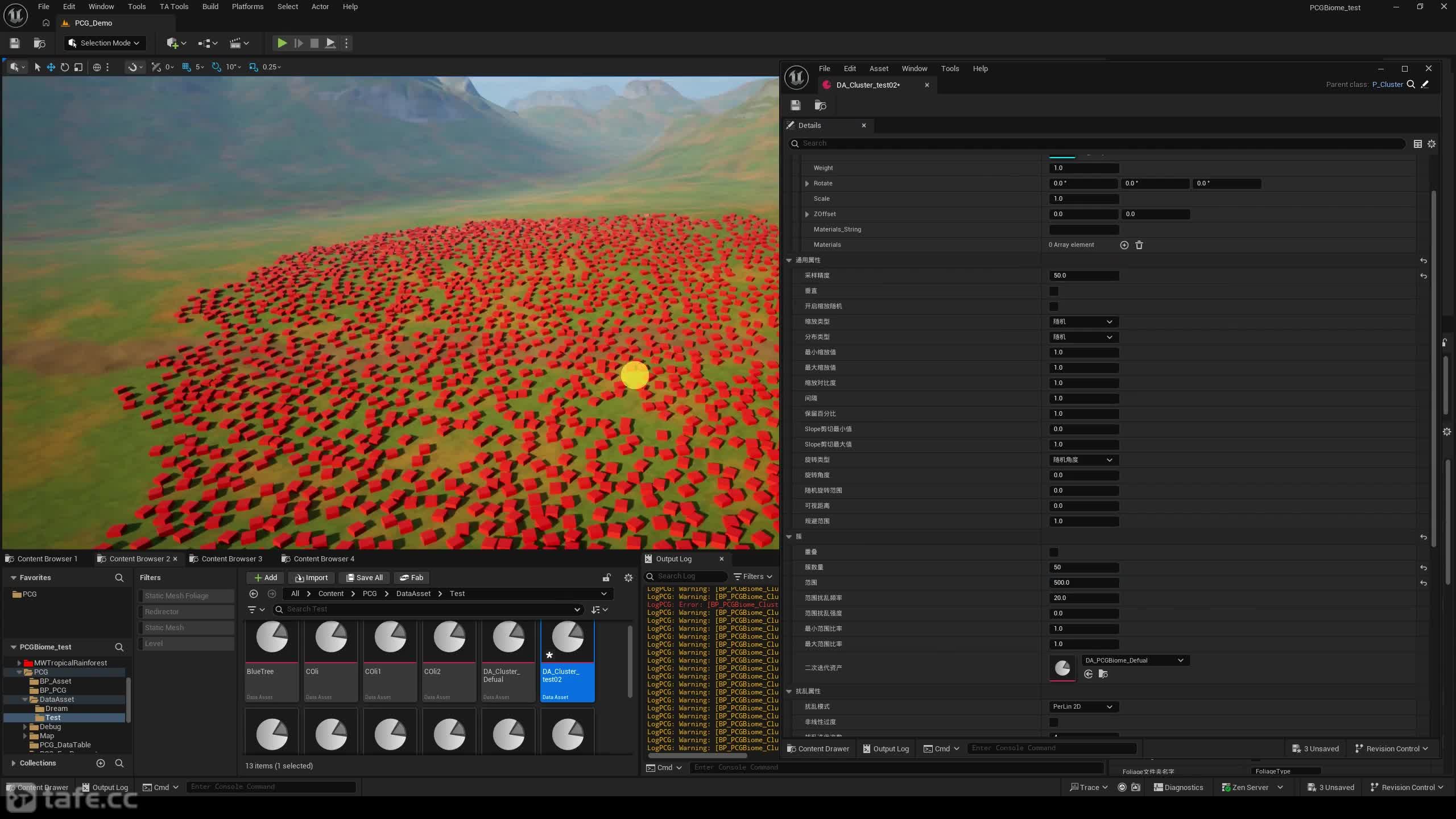This screenshot has height=819, width=1456.
Task: Open the PerLin 2D 扰乱模式 dropdown
Action: pyautogui.click(x=1083, y=707)
